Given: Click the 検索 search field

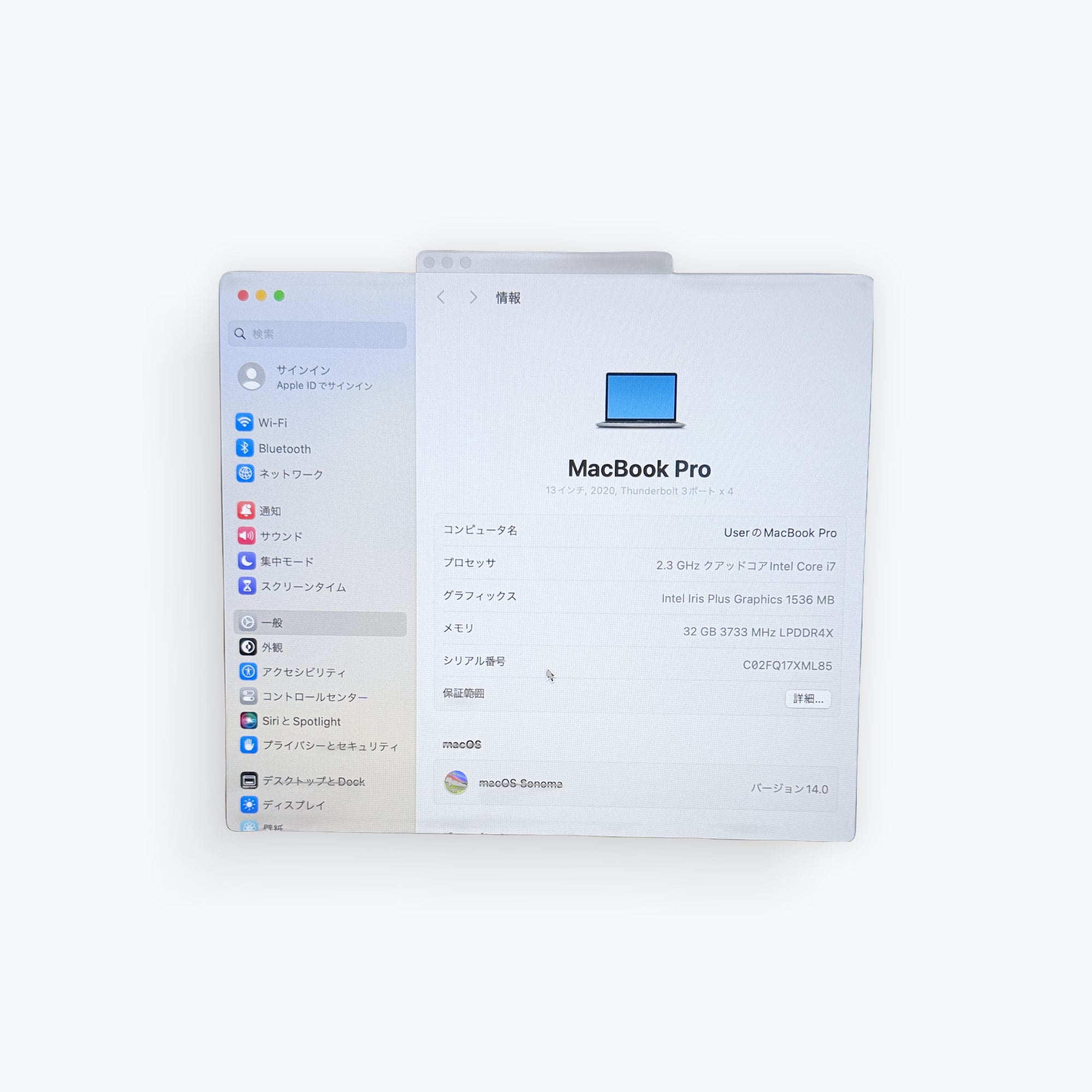Looking at the screenshot, I should (x=318, y=334).
